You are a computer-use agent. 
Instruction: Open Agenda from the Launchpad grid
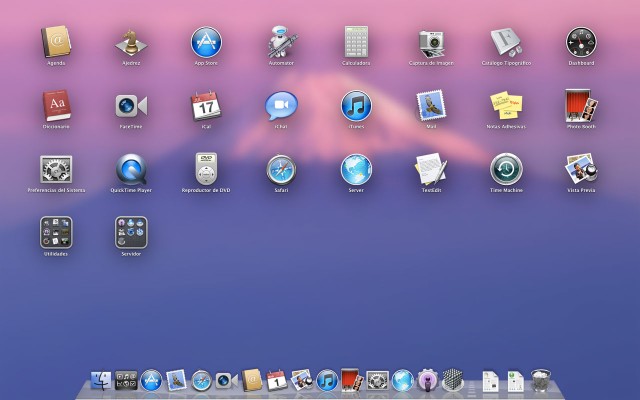(x=56, y=42)
